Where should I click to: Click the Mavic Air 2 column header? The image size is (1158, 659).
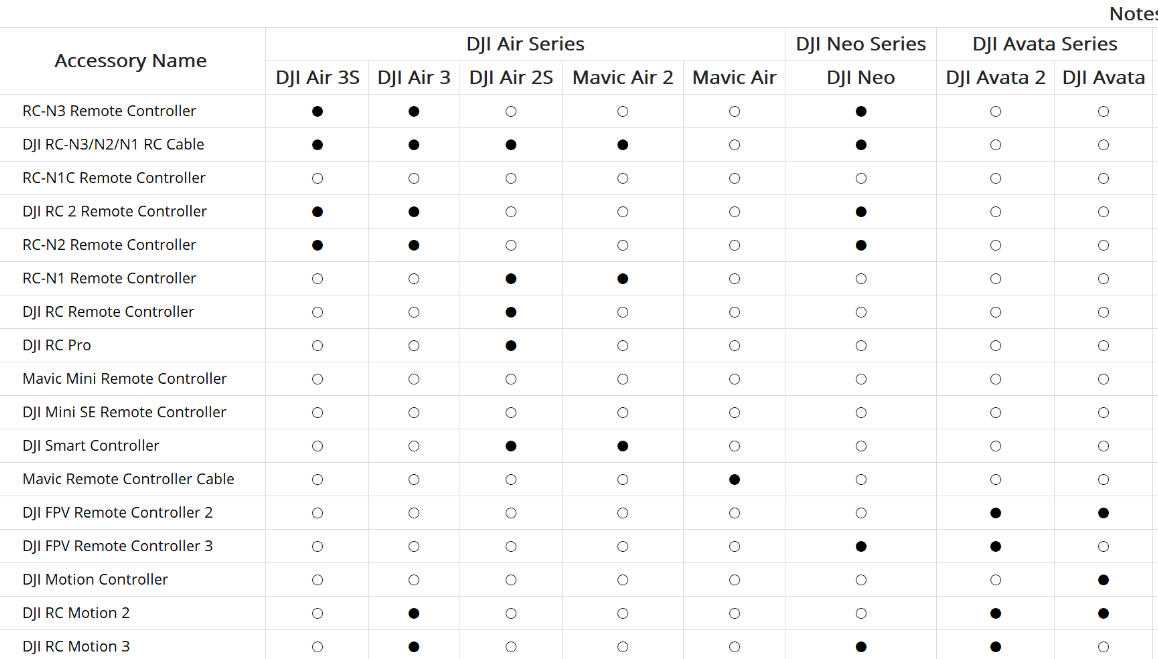623,78
